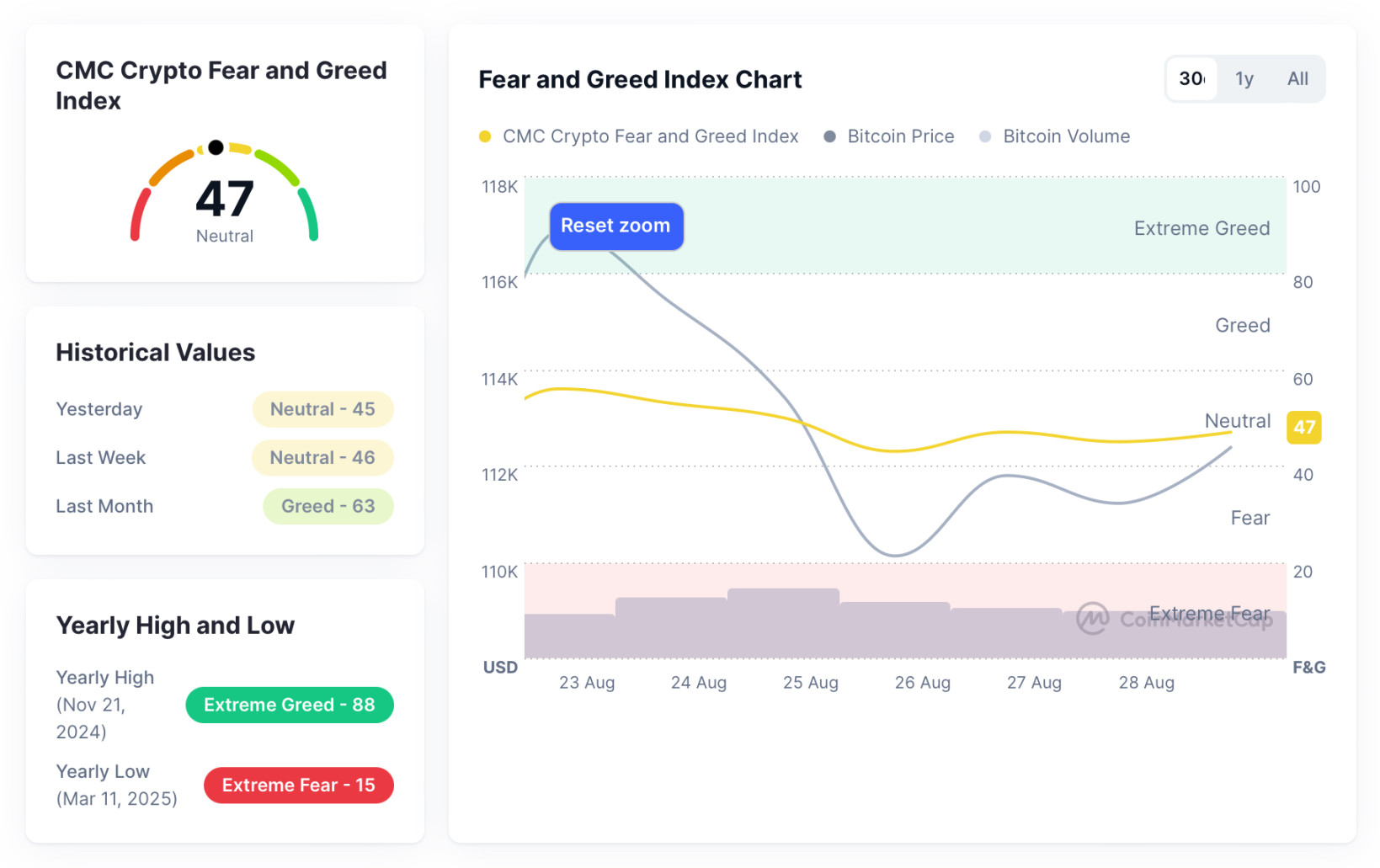Click the Reset zoom button
This screenshot has width=1380, height=868.
(615, 226)
